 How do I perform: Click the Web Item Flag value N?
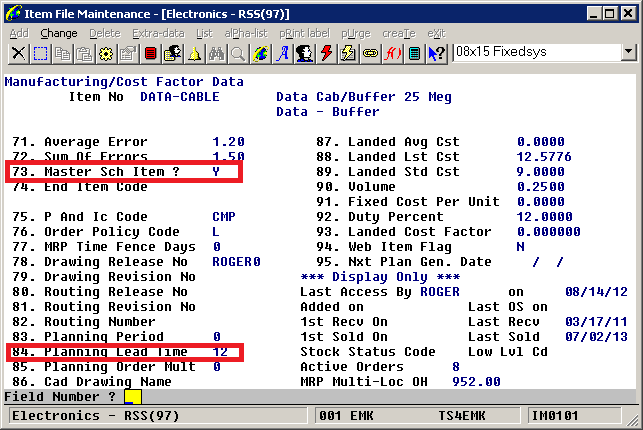click(x=520, y=247)
